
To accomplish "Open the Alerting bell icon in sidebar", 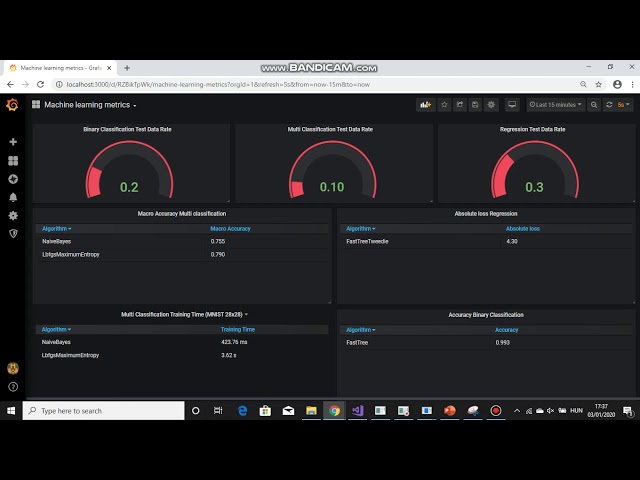I will 13,197.
